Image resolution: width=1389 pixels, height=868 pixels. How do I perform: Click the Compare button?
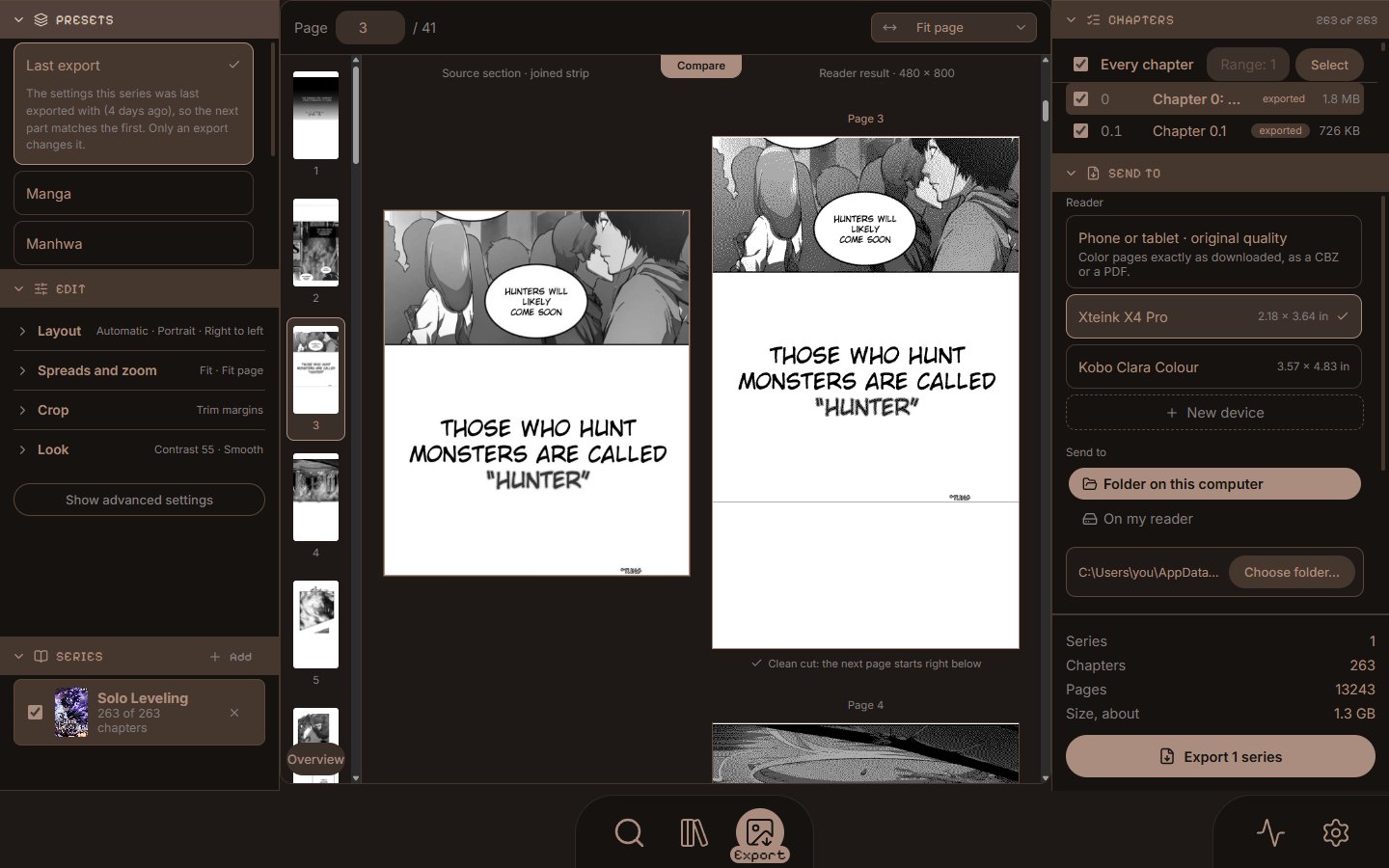pyautogui.click(x=701, y=66)
